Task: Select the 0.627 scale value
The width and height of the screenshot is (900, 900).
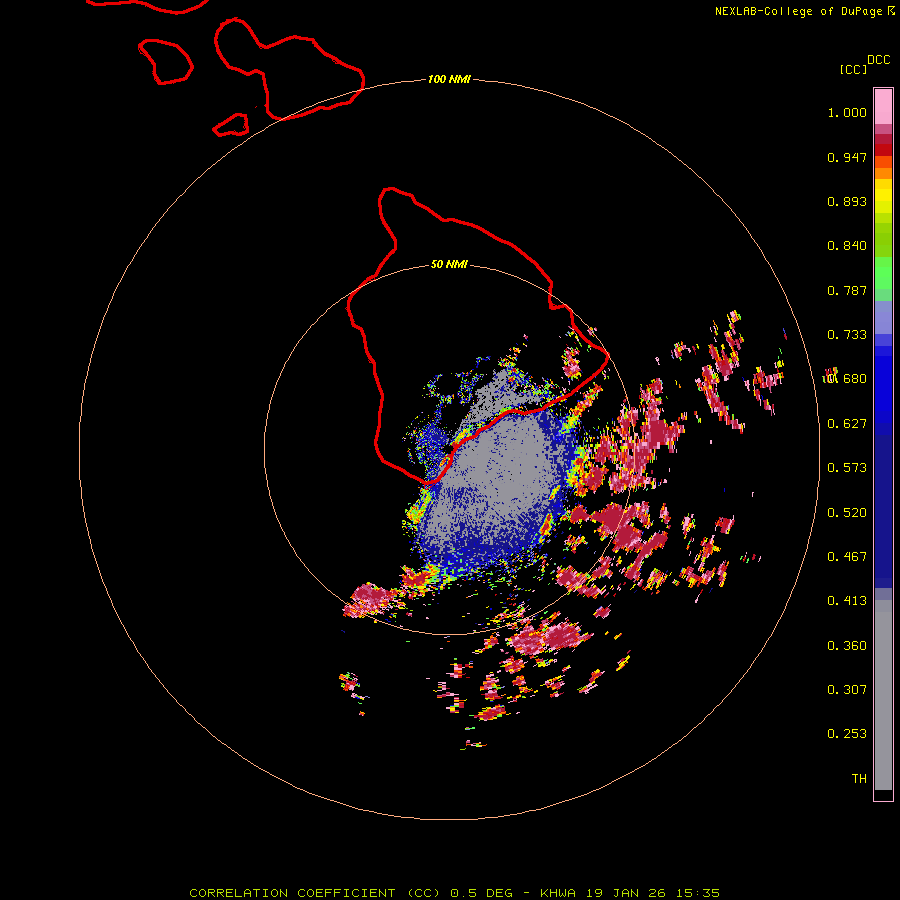Action: [x=847, y=424]
